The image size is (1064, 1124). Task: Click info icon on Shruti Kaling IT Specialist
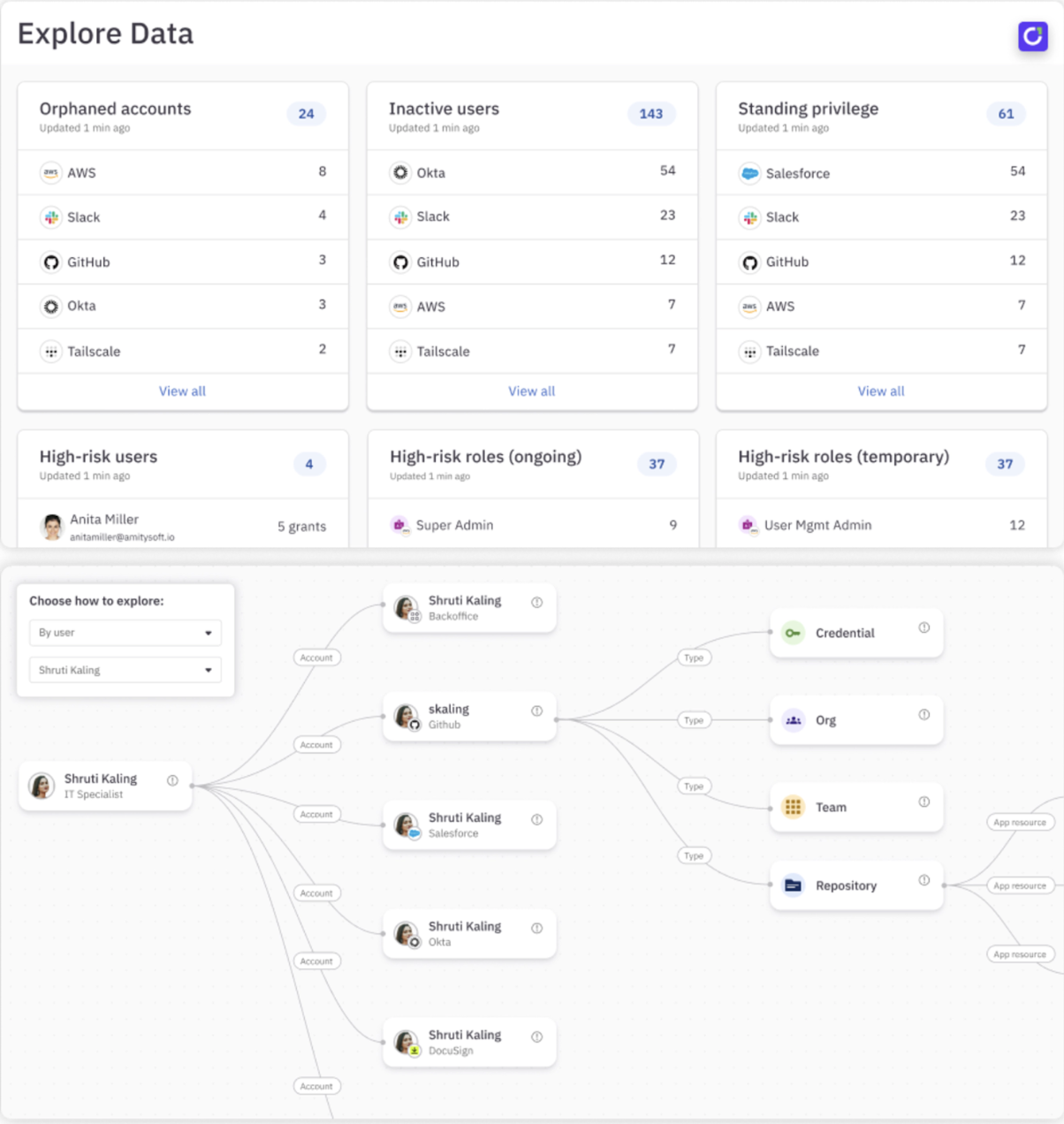click(172, 780)
